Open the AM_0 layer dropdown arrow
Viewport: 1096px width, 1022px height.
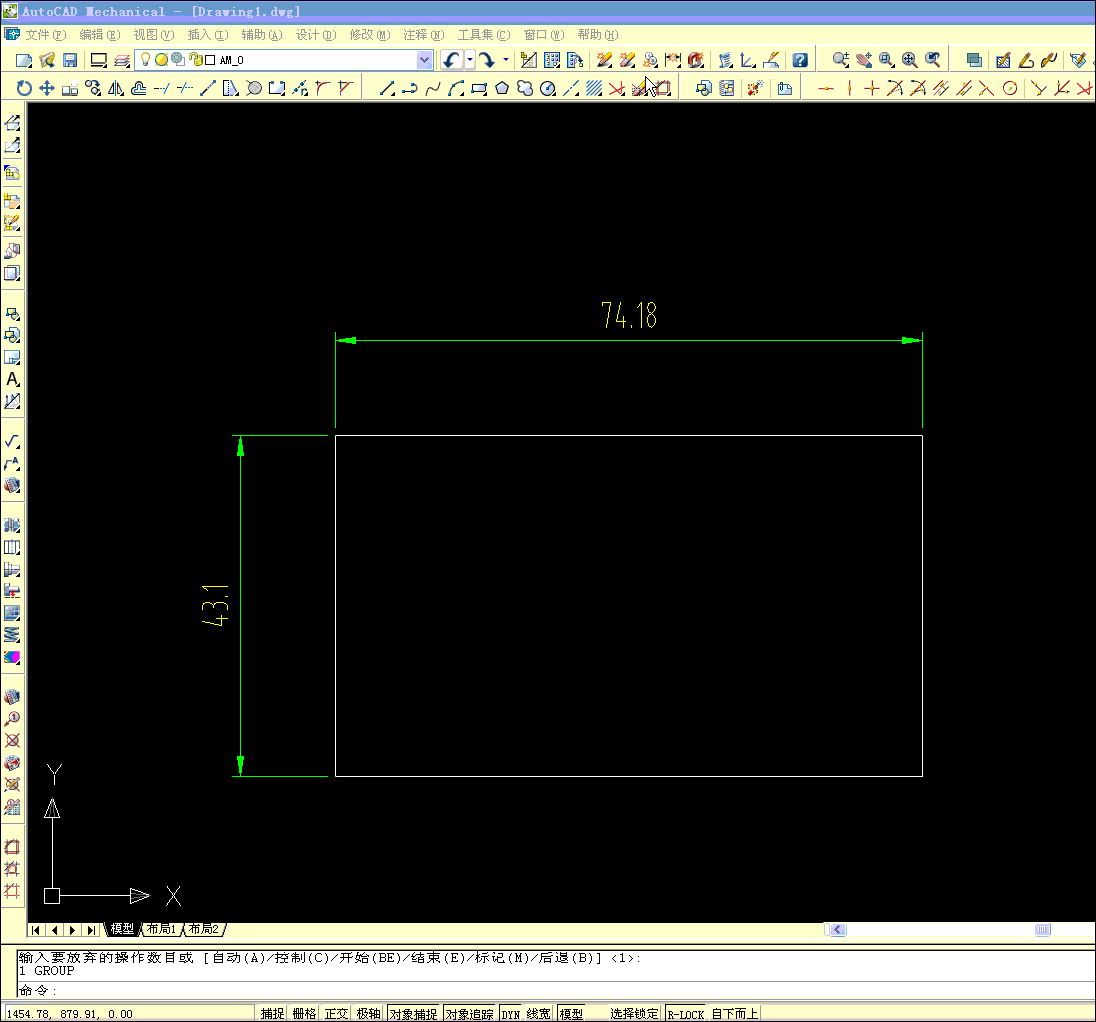[x=424, y=60]
